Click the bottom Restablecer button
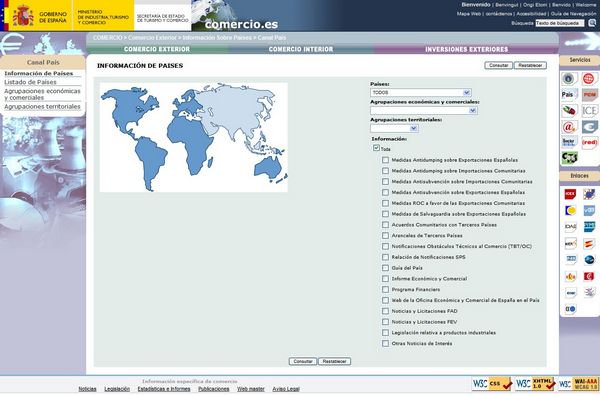The height and width of the screenshot is (396, 600). click(x=334, y=362)
